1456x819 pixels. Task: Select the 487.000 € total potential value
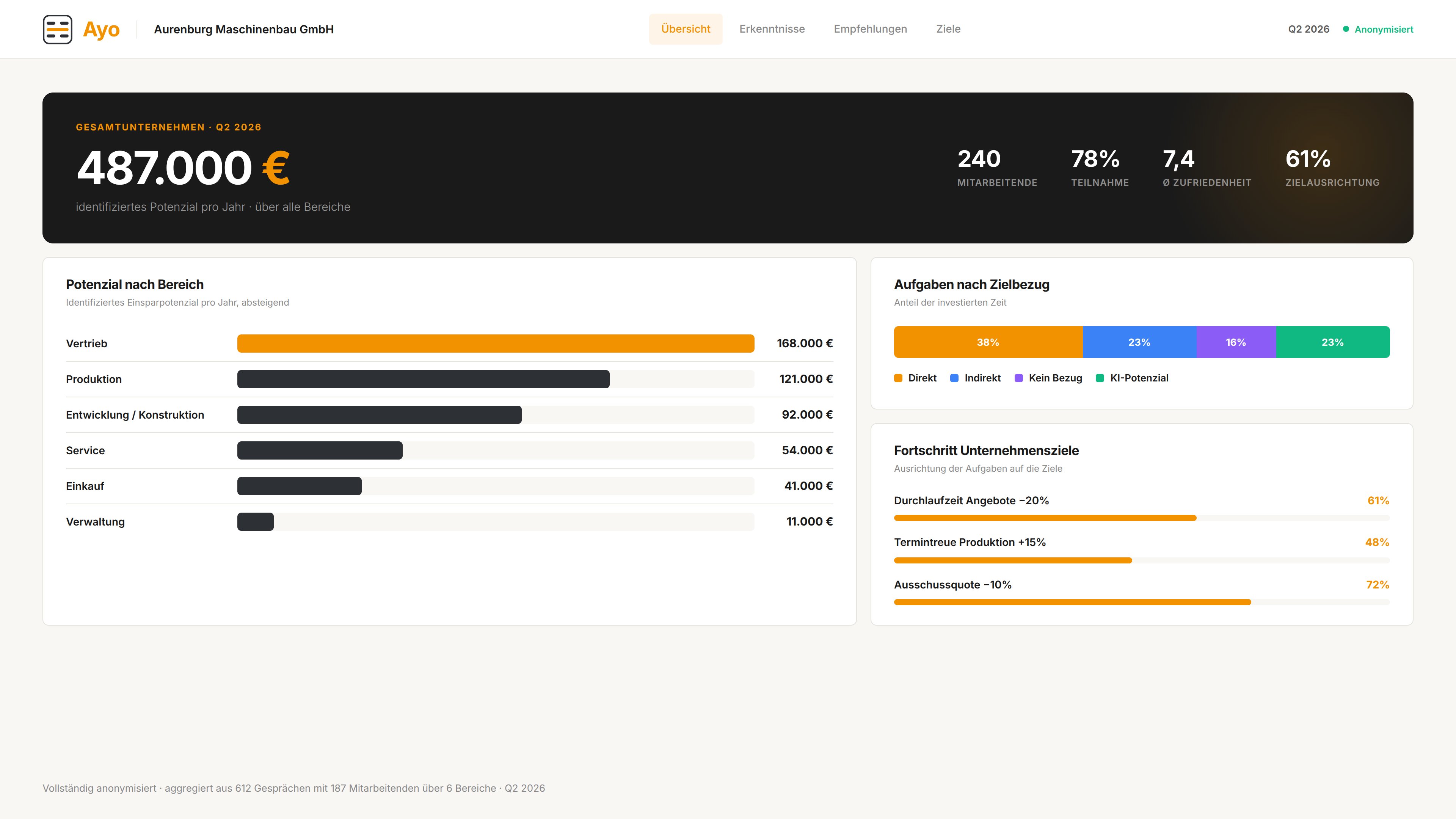(183, 168)
